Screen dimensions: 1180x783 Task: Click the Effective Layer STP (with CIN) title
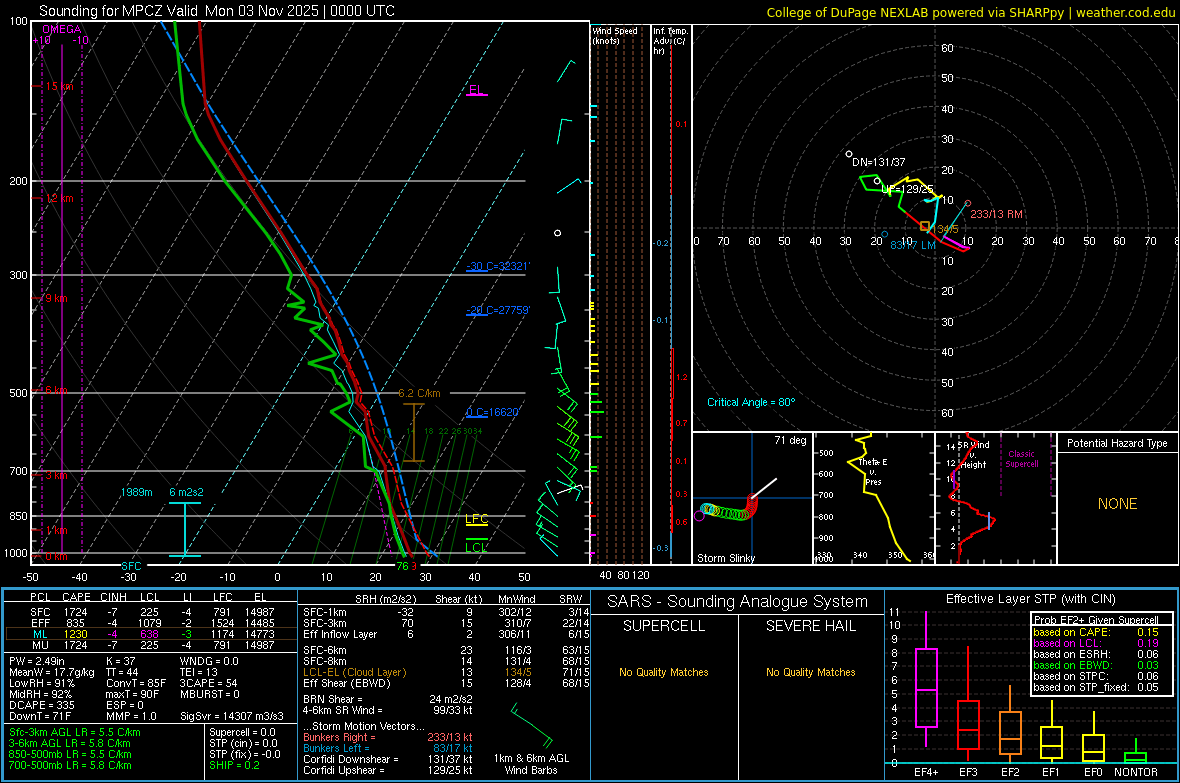coord(1030,599)
